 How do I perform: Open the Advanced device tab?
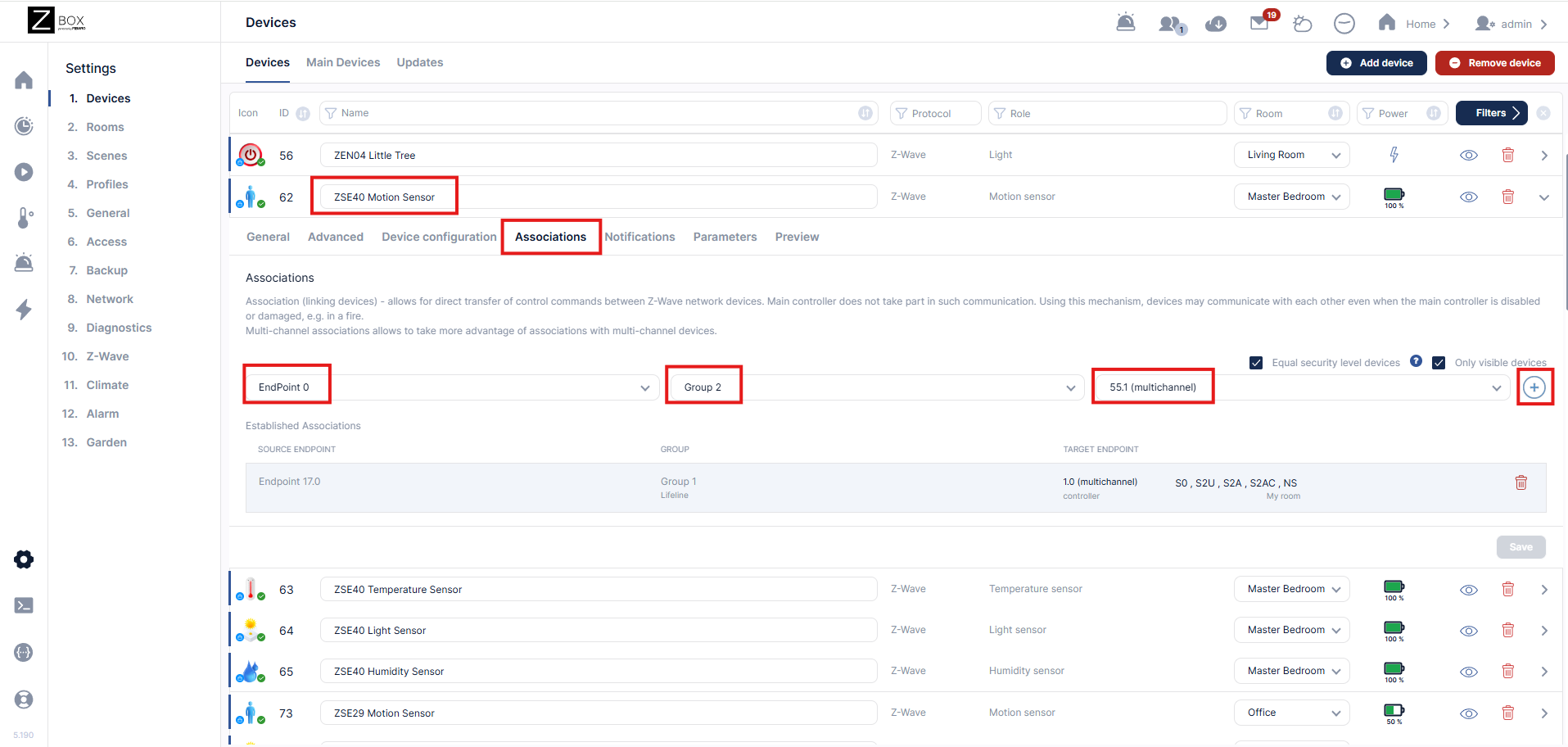[x=336, y=237]
